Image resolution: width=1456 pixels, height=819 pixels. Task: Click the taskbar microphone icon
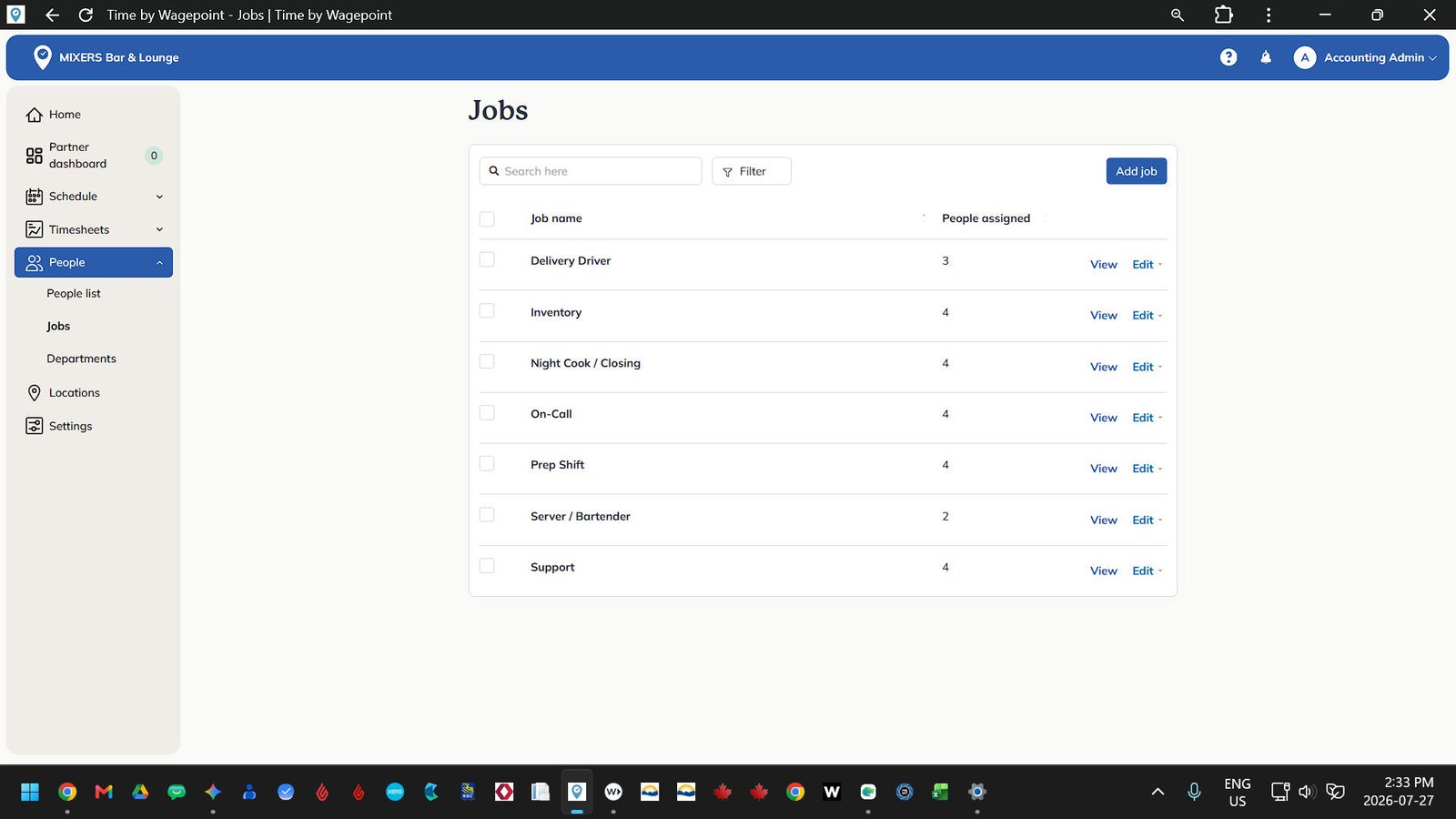point(1194,792)
